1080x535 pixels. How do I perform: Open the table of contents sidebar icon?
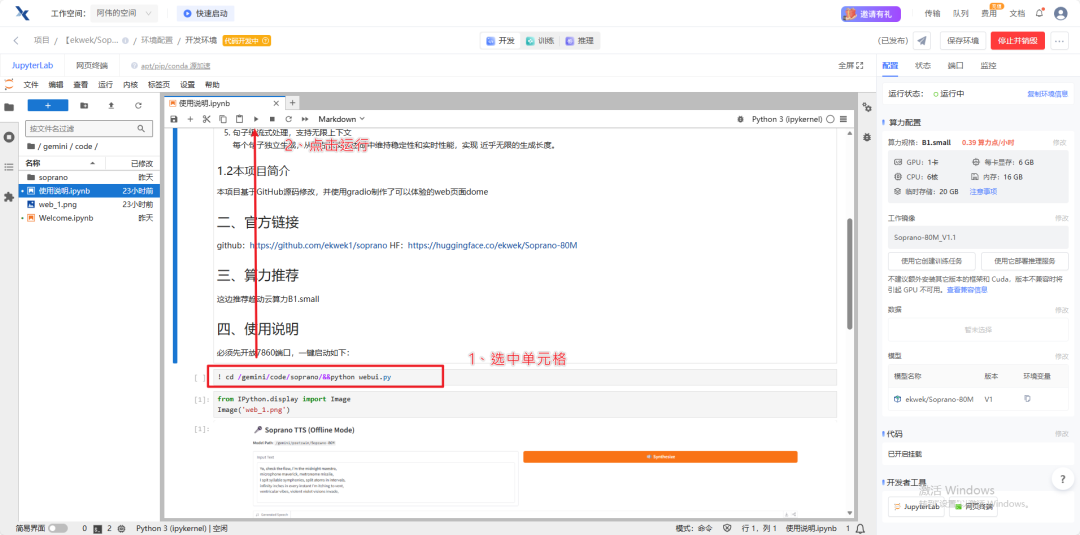[9, 167]
